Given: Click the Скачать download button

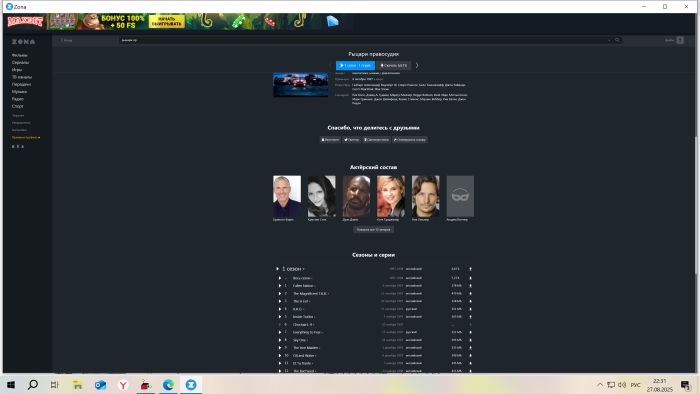Looking at the screenshot, I should [x=394, y=65].
